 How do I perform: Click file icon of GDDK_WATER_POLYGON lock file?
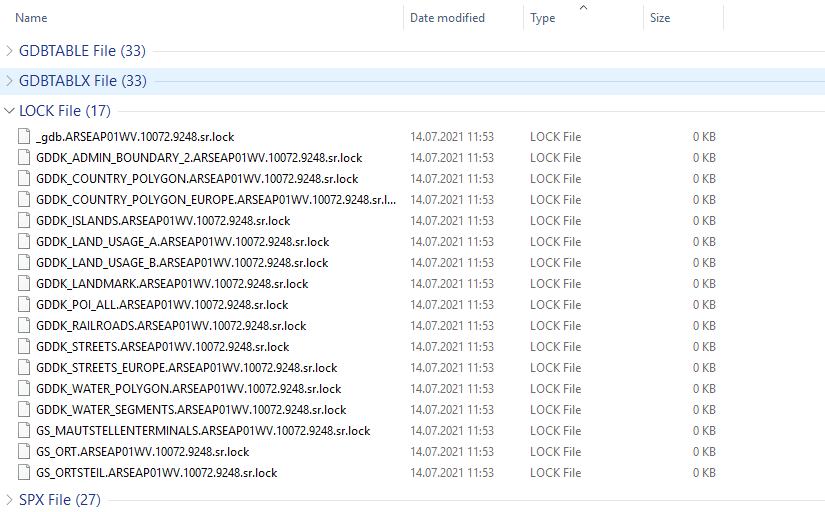[x=24, y=389]
